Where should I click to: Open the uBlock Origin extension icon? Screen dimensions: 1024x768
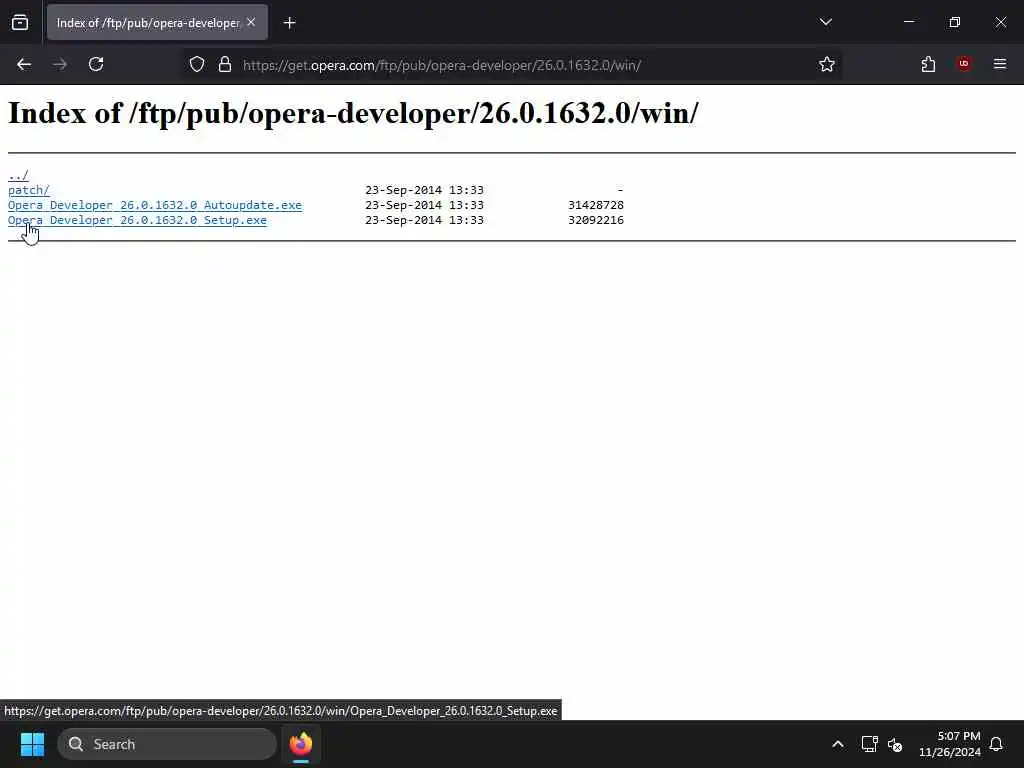click(x=964, y=64)
